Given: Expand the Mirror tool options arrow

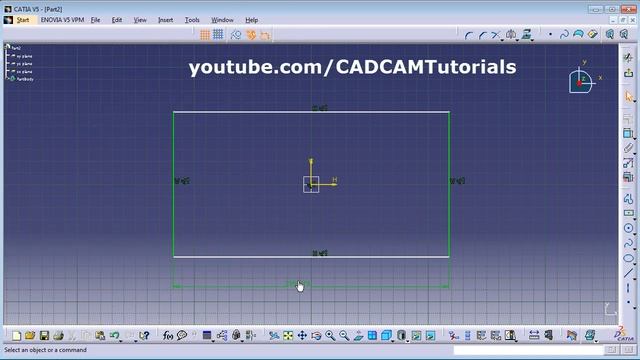Looking at the screenshot, I should [517, 40].
